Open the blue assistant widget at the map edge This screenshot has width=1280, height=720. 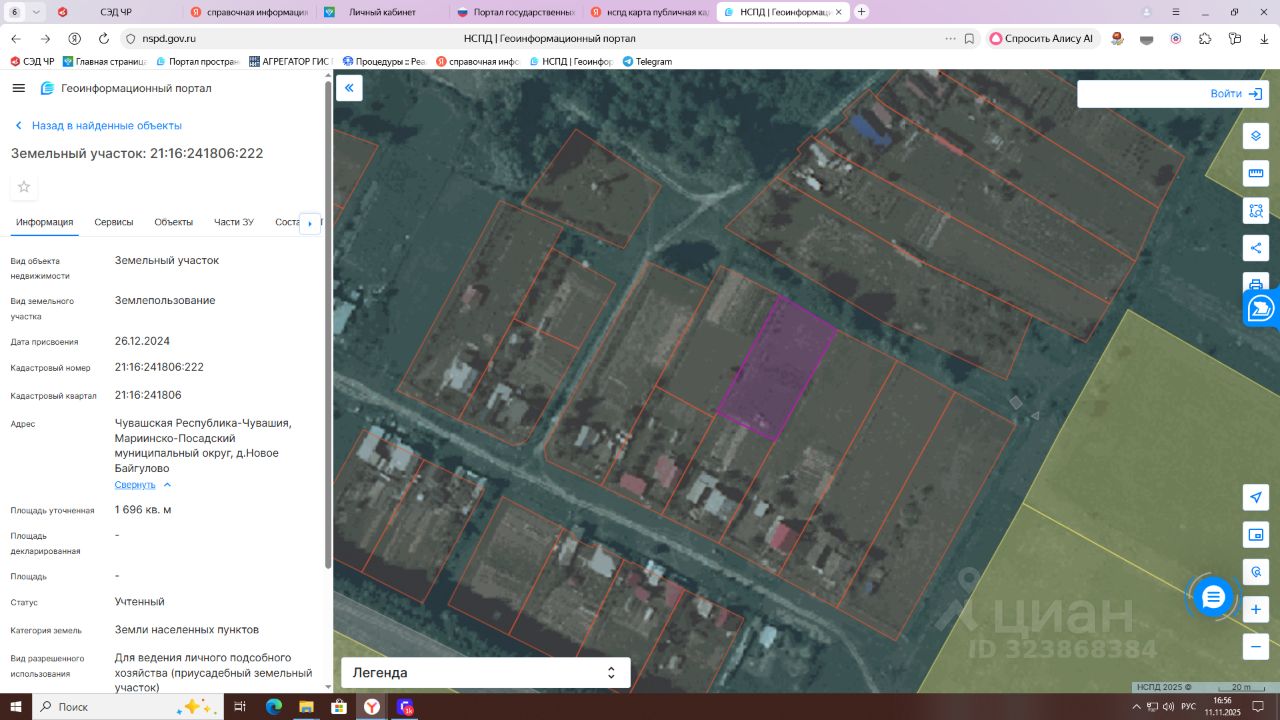(x=1262, y=308)
